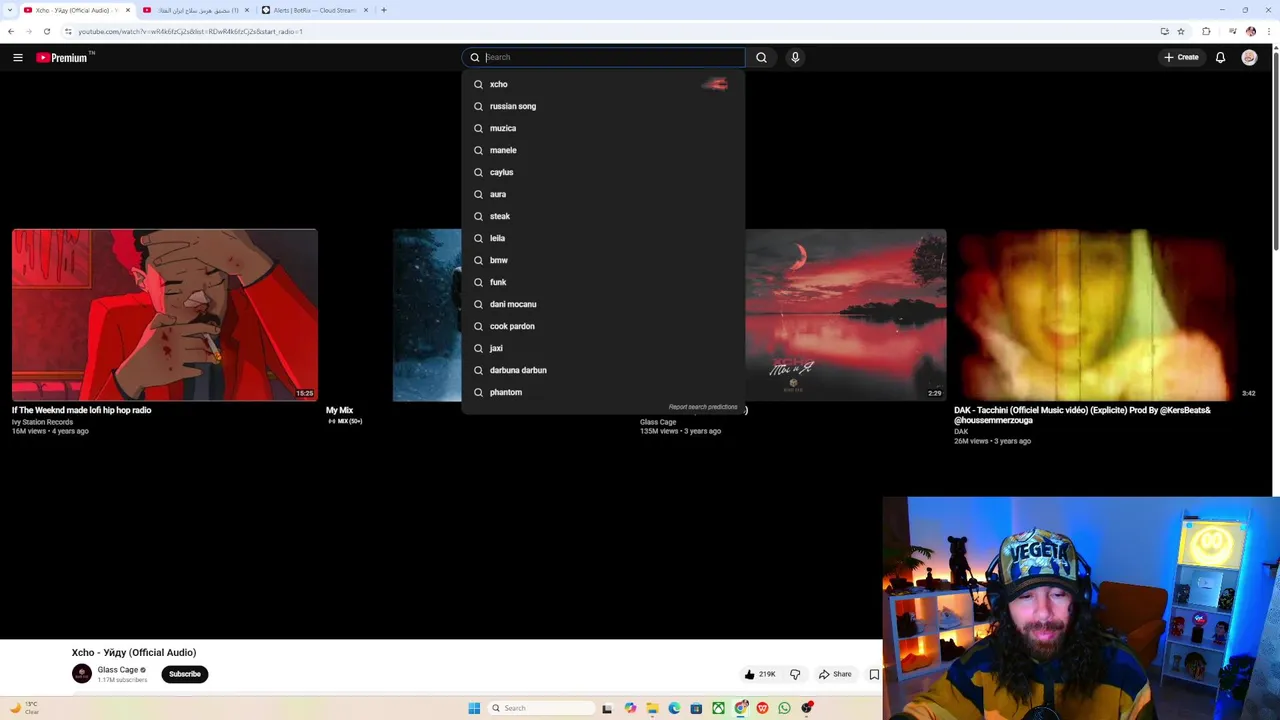Click the browser address bar URL
Viewport: 1280px width, 720px height.
click(190, 31)
